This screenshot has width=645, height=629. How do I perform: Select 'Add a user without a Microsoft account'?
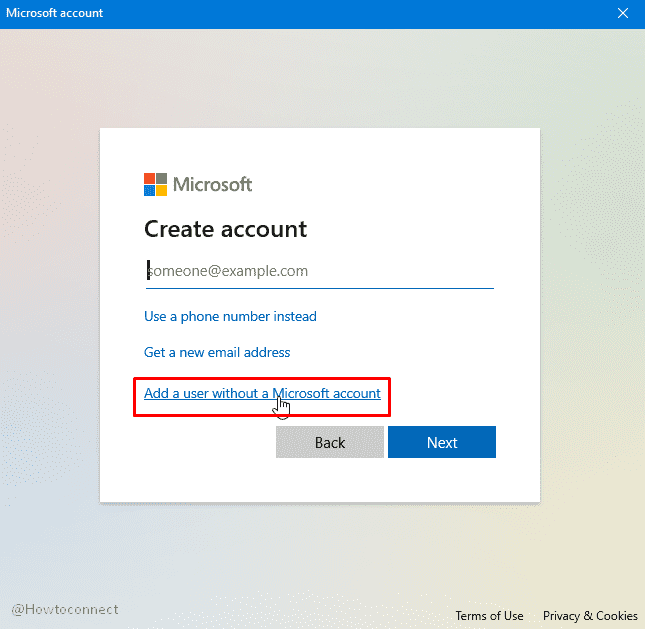[x=262, y=394]
